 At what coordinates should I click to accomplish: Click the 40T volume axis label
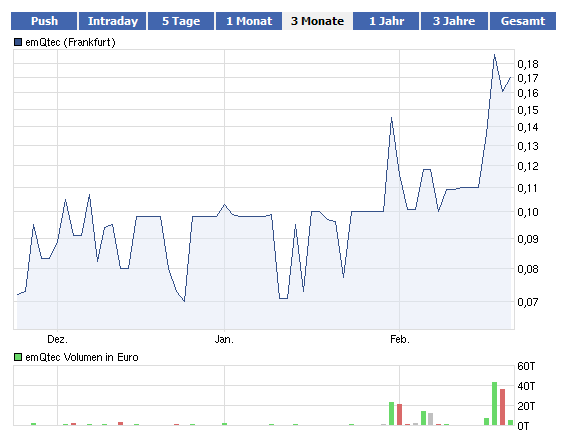coord(526,386)
